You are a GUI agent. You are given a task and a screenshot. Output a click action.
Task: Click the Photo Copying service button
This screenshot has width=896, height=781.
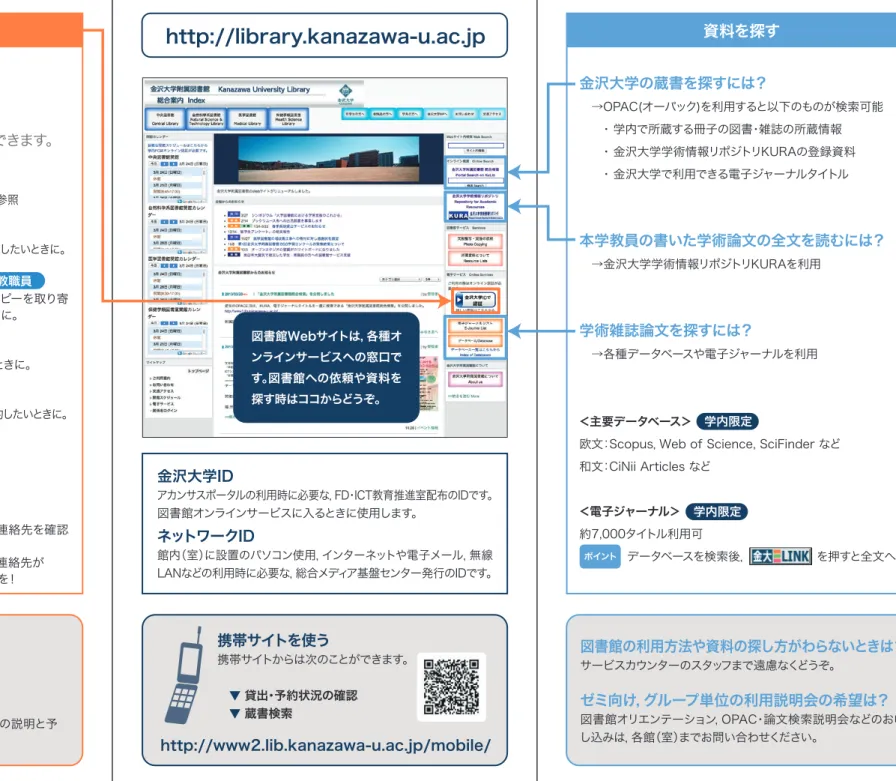(x=475, y=241)
